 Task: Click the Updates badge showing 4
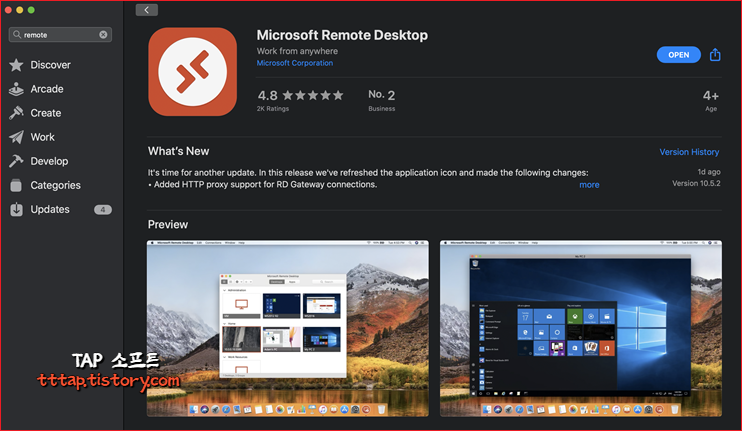103,210
